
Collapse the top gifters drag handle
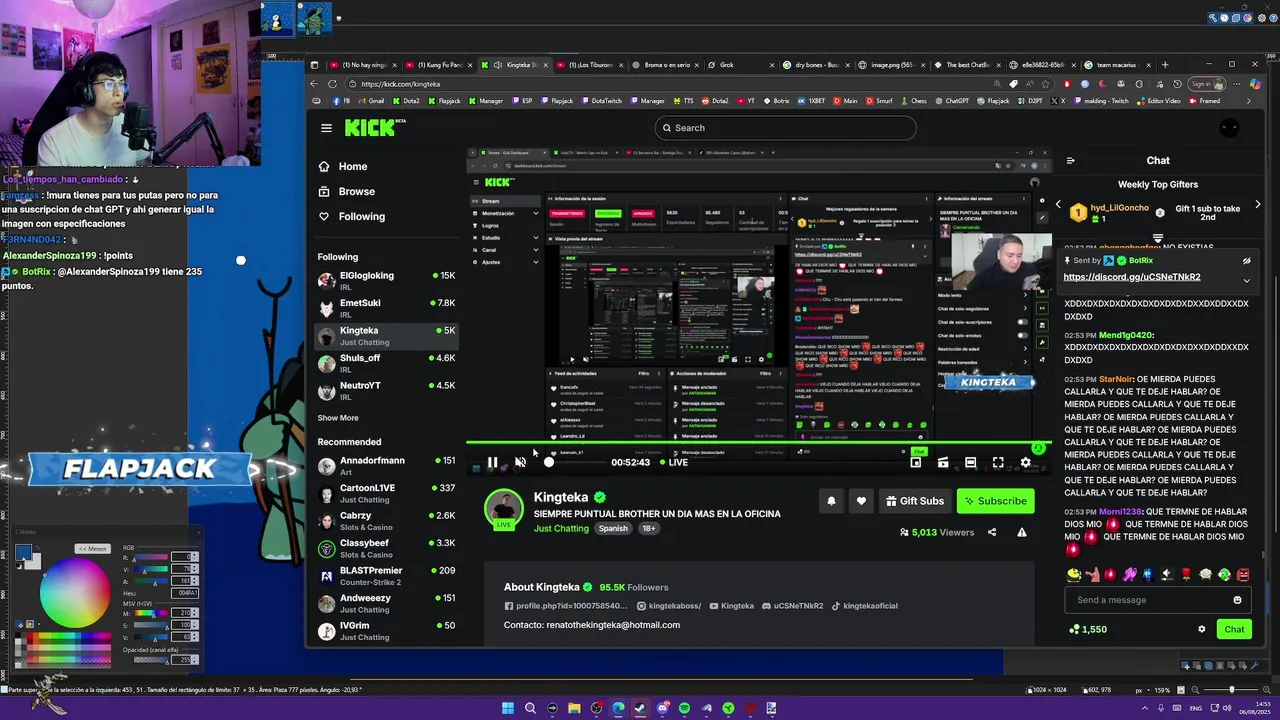coord(1157,239)
